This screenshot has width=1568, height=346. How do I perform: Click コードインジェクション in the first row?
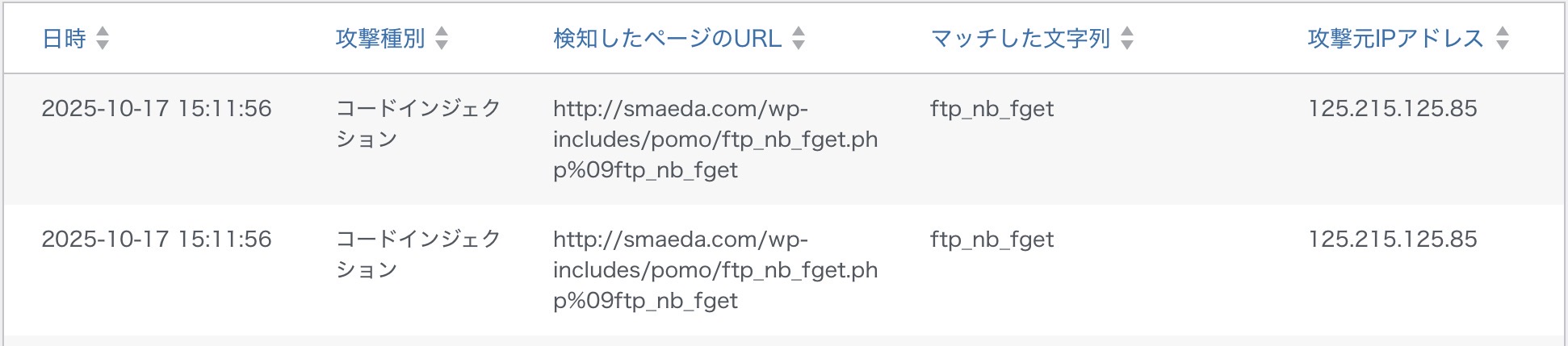(418, 123)
